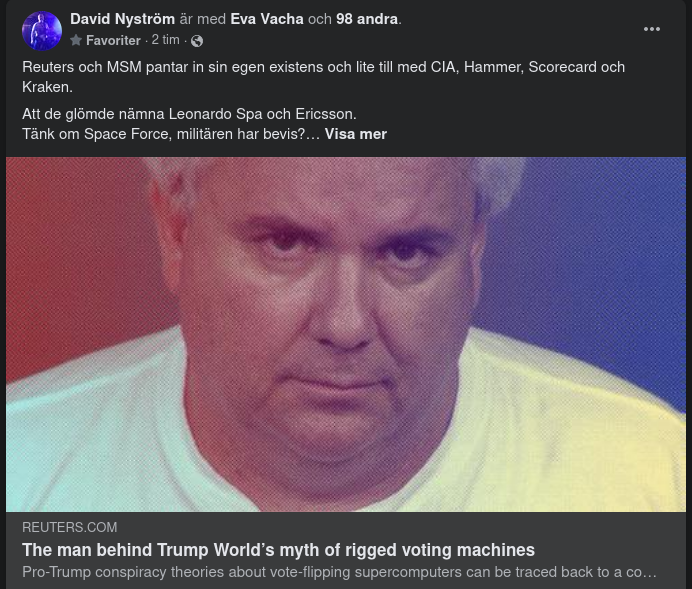Click the blue background area of article image
The width and height of the screenshot is (692, 589).
pyautogui.click(x=596, y=265)
